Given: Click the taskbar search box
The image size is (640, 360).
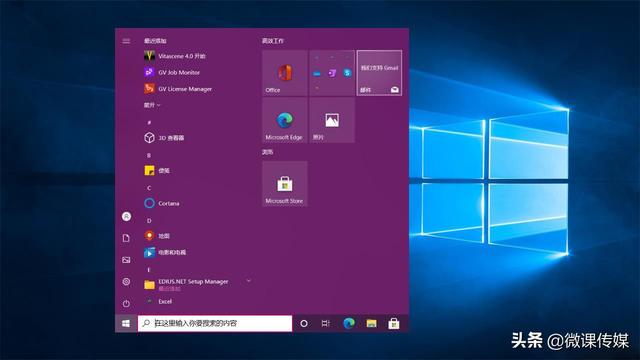Looking at the screenshot, I should pos(215,323).
